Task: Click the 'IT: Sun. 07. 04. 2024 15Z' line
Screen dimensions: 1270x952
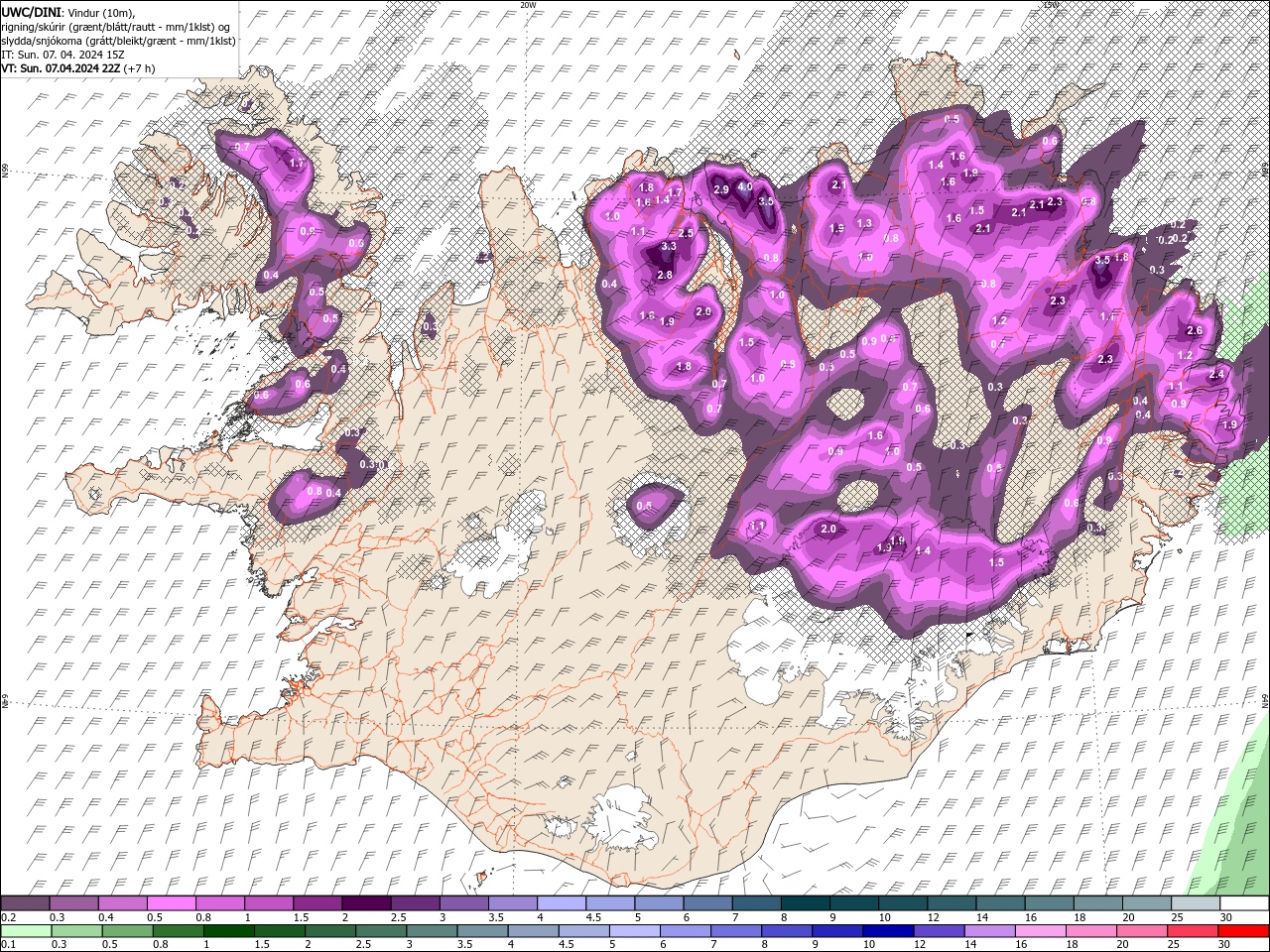Action: coord(63,54)
